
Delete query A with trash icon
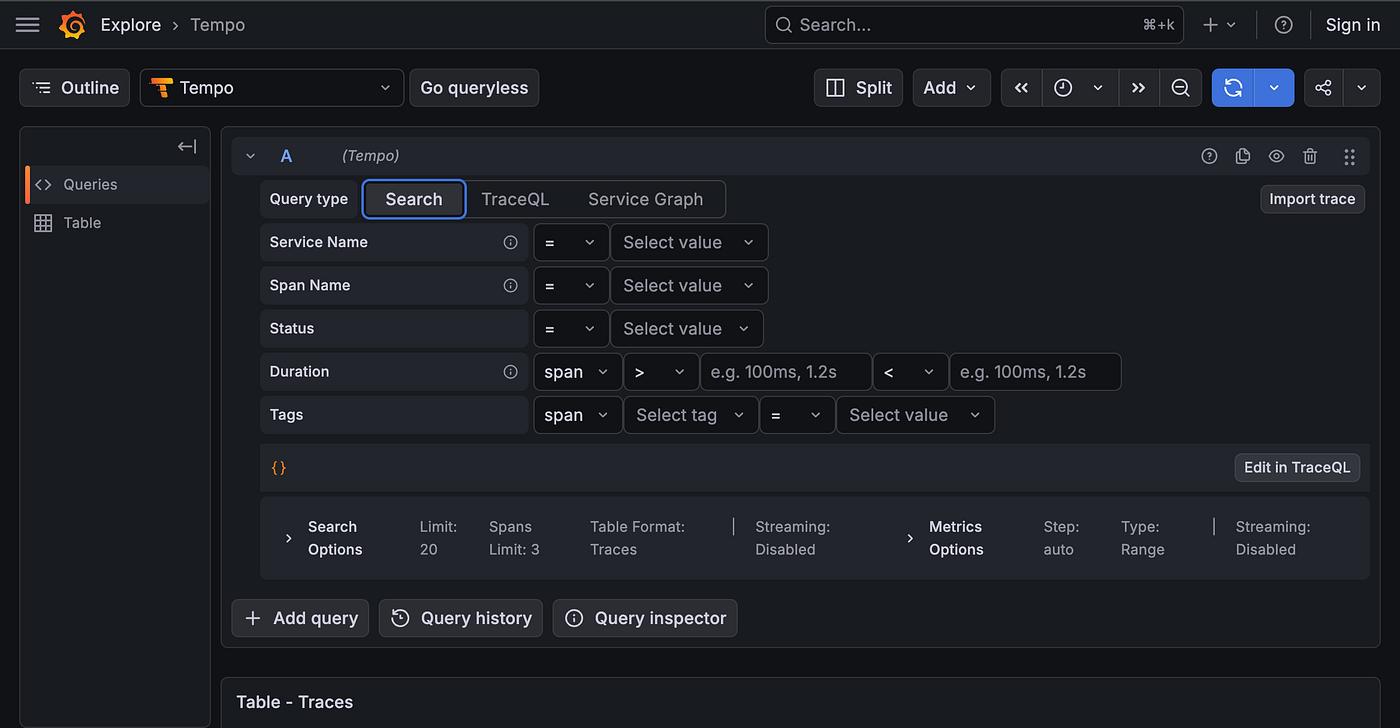click(x=1310, y=156)
